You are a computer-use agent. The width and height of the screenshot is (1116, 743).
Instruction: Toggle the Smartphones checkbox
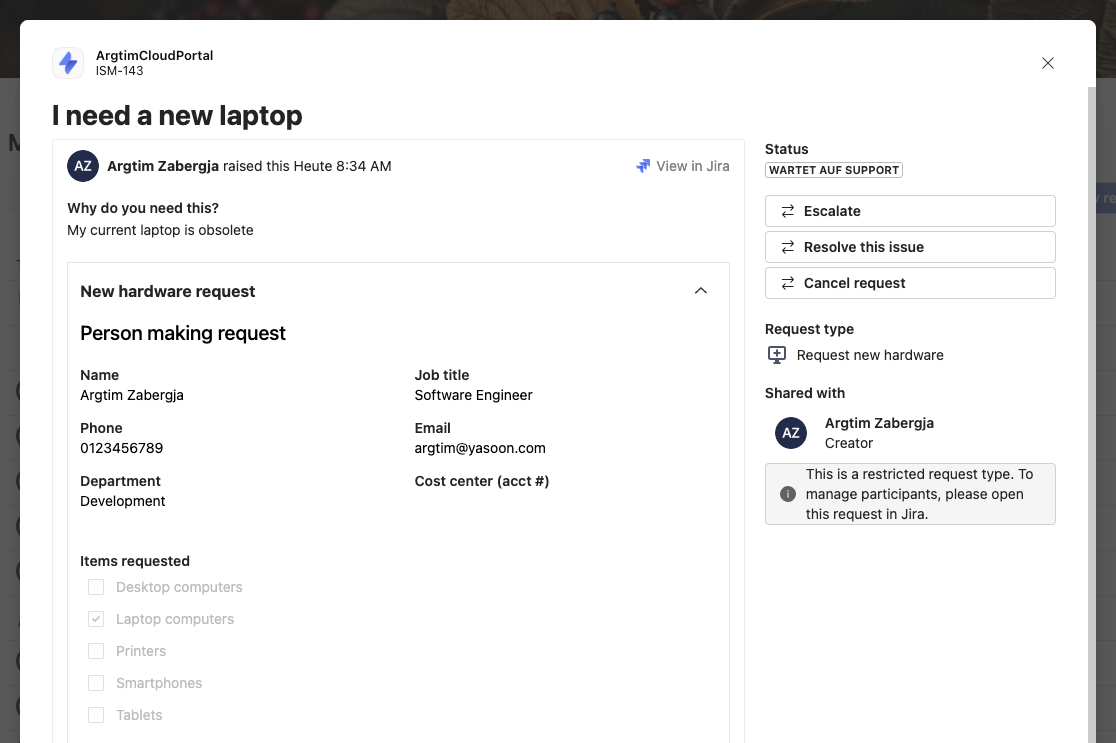tap(96, 683)
